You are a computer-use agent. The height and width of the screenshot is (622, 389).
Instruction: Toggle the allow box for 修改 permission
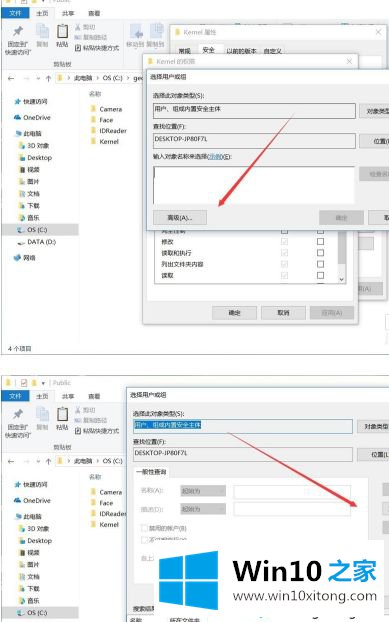pyautogui.click(x=284, y=241)
